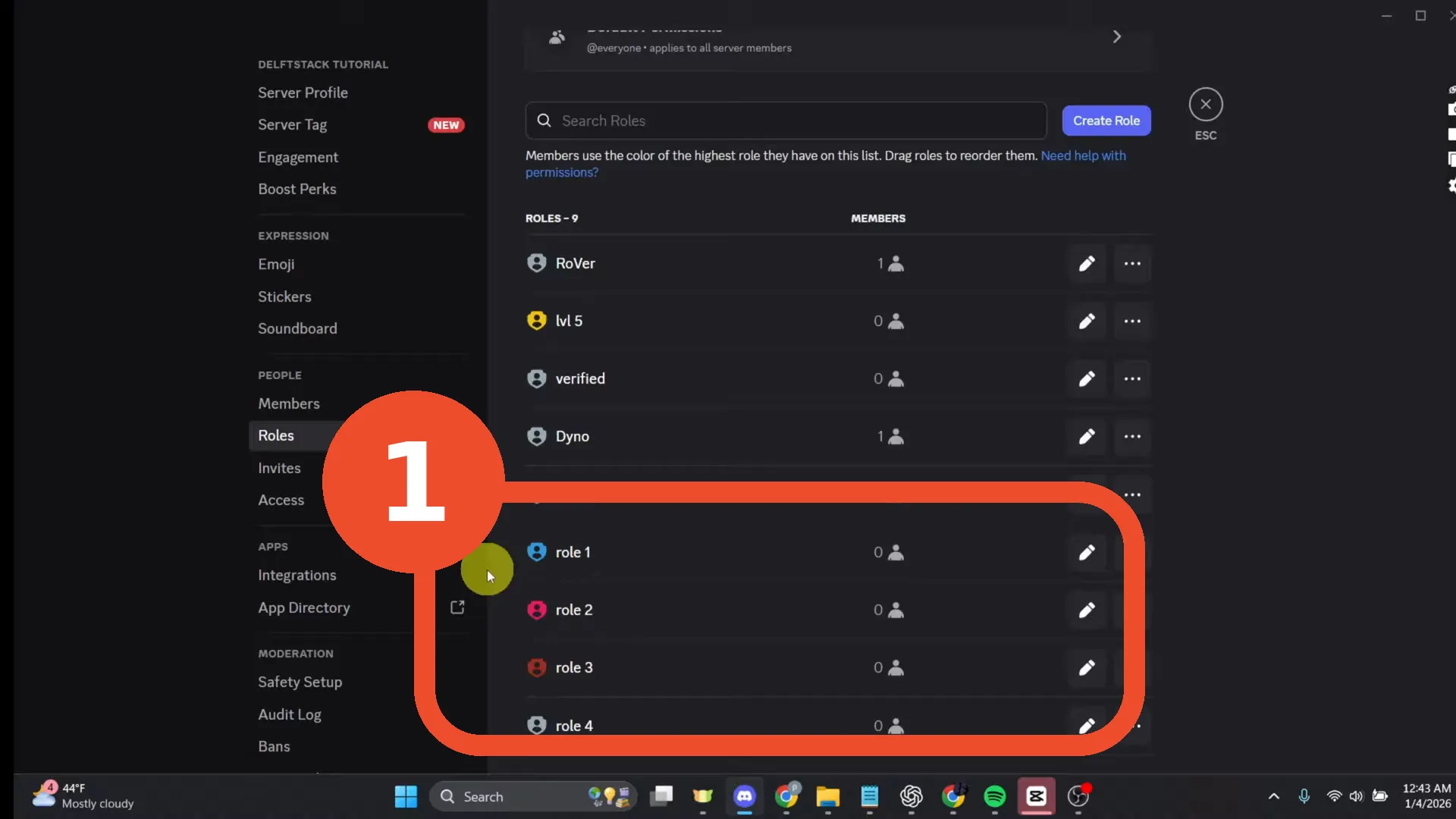Edit role 3 with pencil icon

pos(1087,668)
